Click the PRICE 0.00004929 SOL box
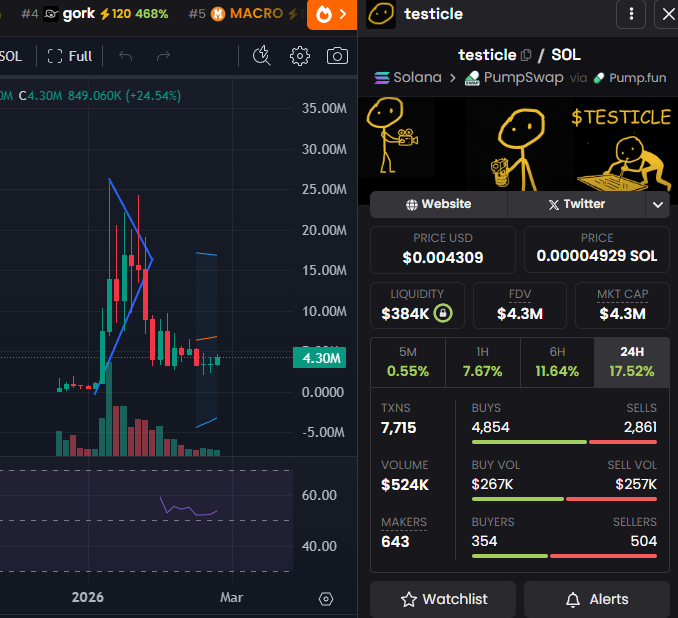Screen dimensions: 678x618 597,250
